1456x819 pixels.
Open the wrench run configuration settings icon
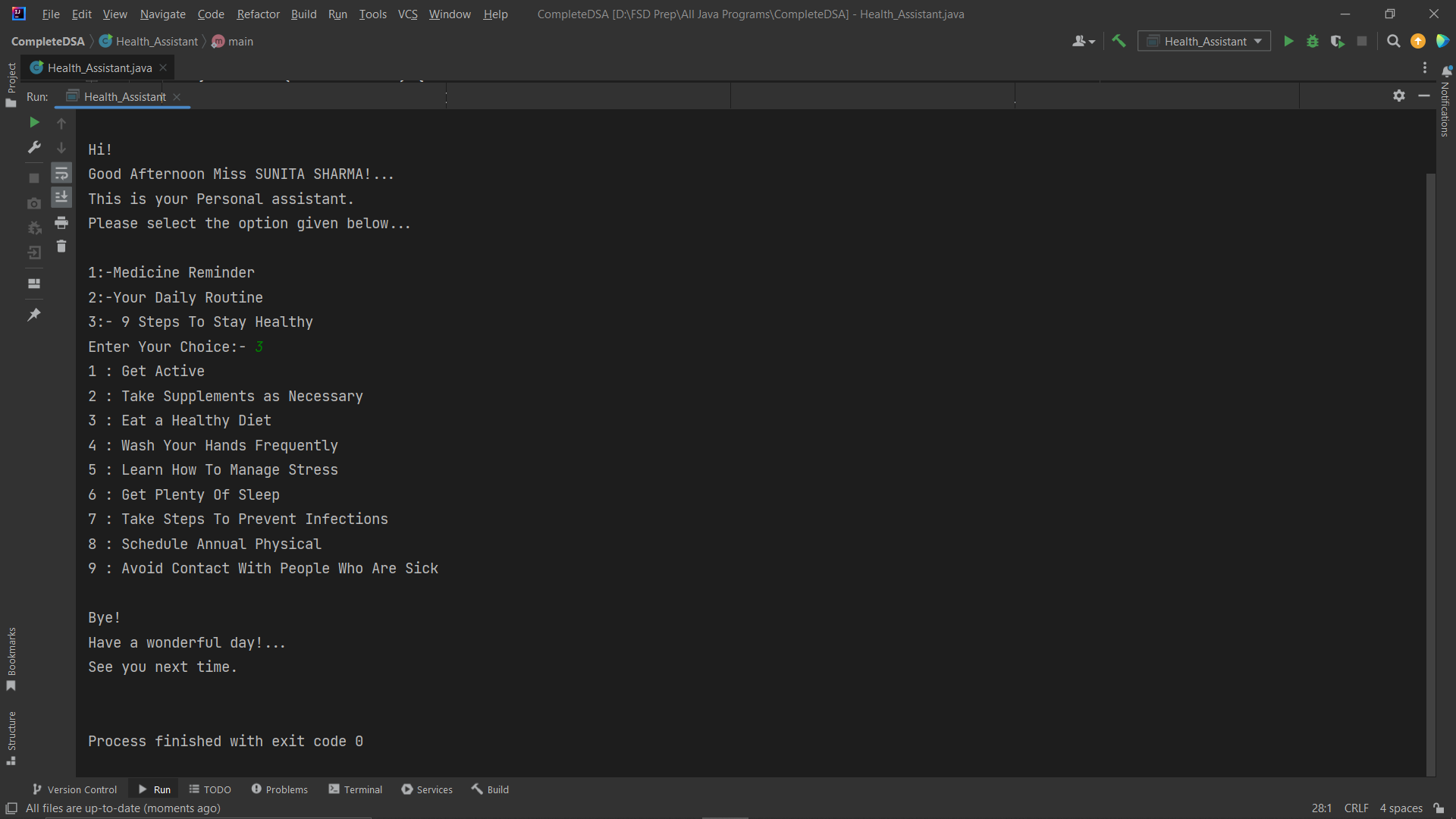tap(34, 147)
